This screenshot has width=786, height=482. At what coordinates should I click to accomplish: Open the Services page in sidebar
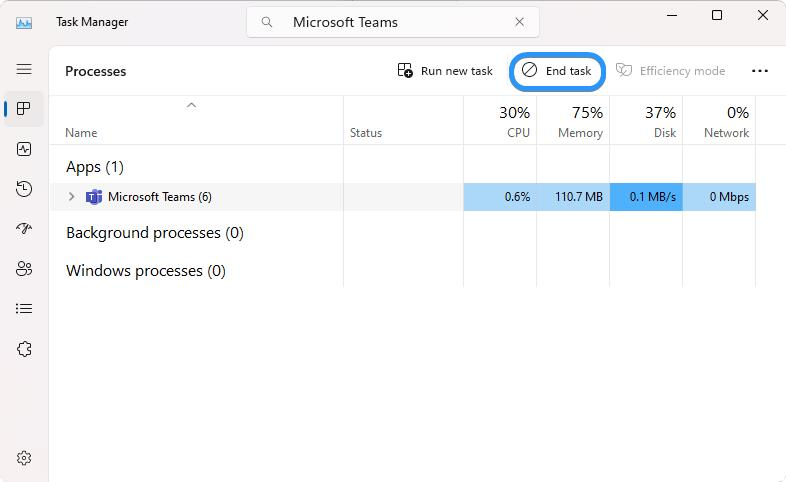pyautogui.click(x=24, y=349)
